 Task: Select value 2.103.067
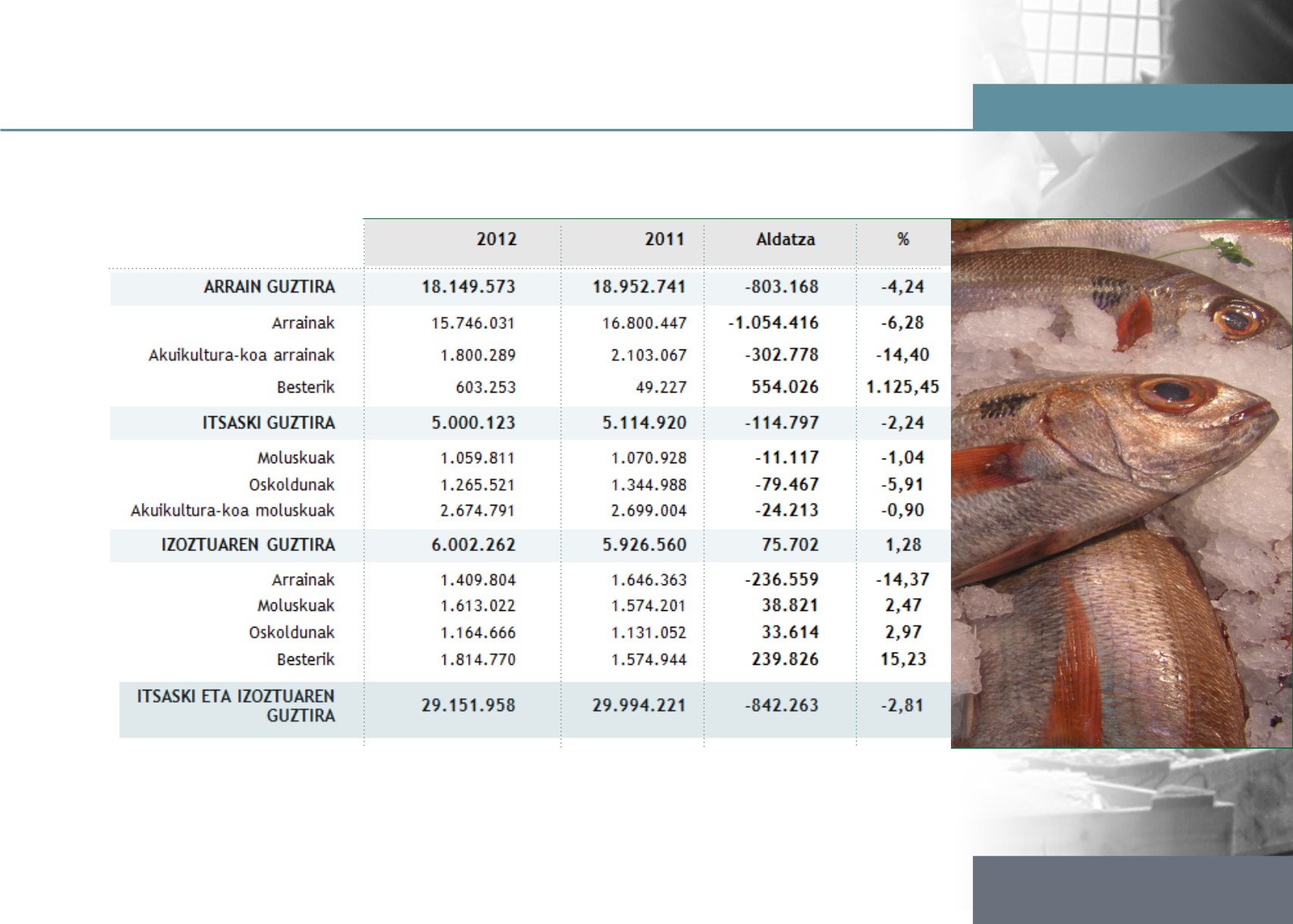pyautogui.click(x=649, y=356)
